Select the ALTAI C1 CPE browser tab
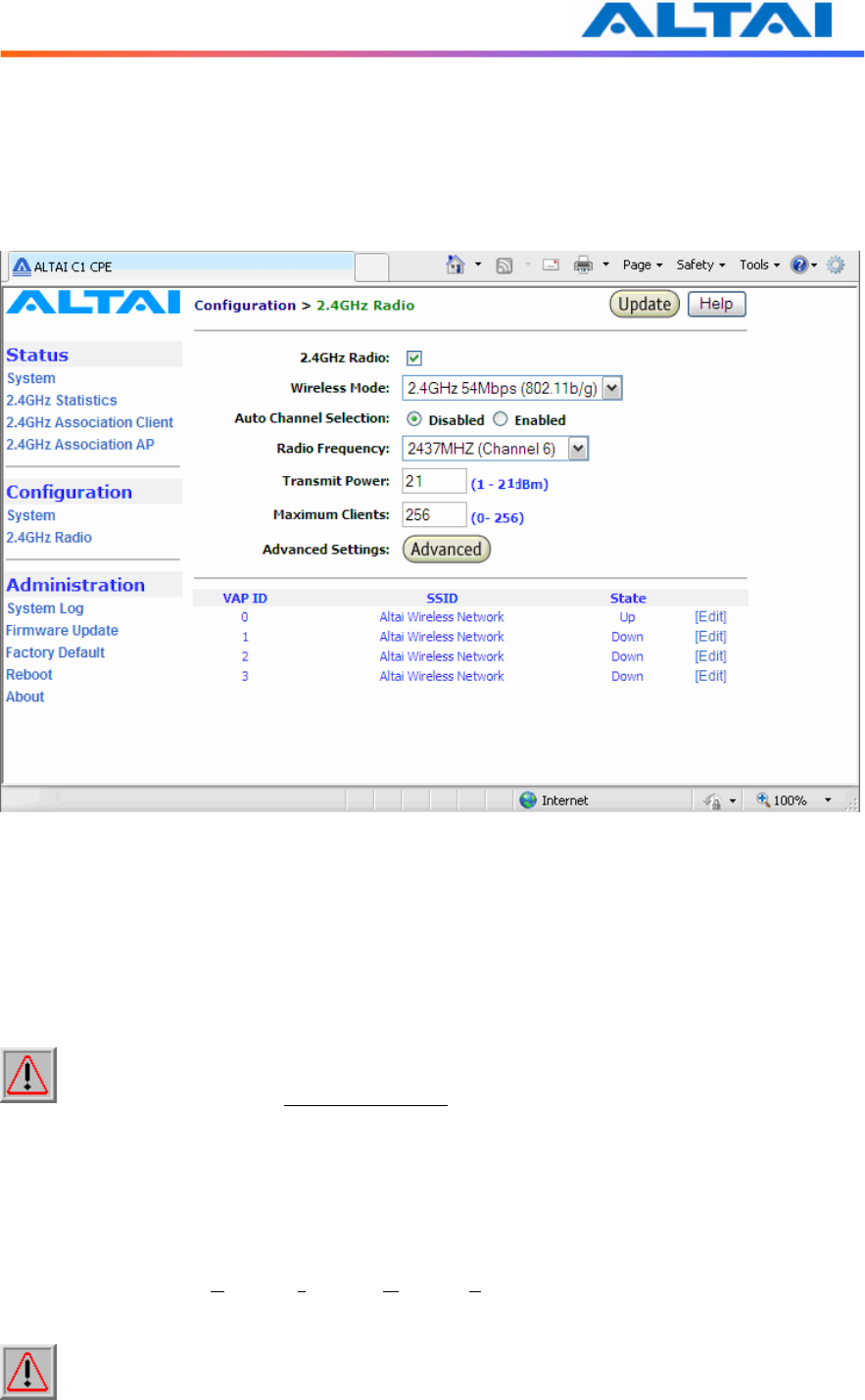This screenshot has height=1400, width=865. (x=181, y=266)
